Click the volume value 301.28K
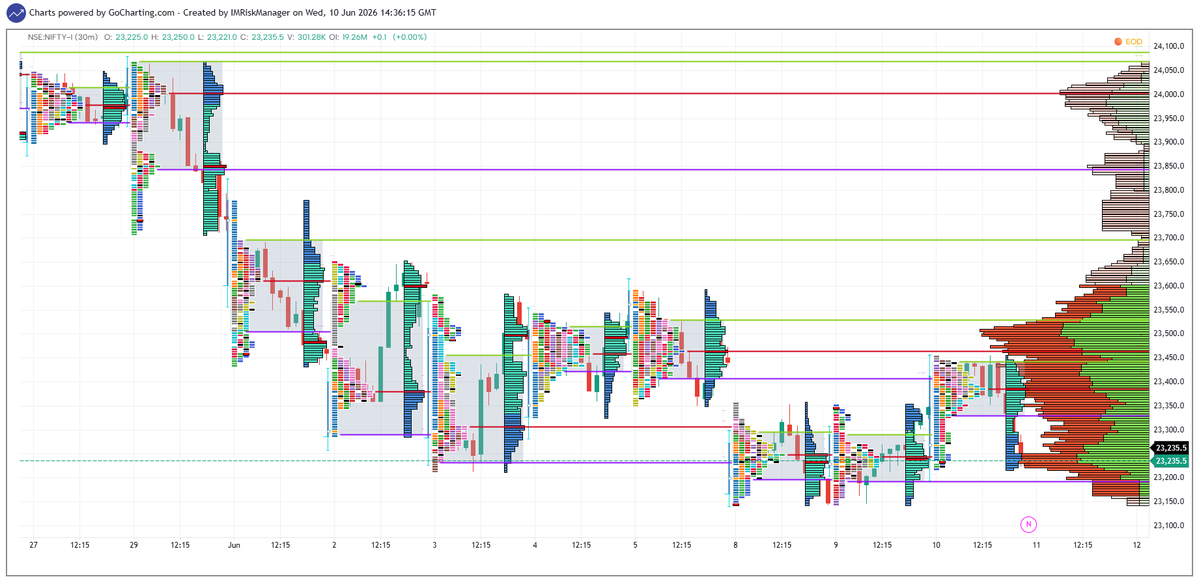1199x579 pixels. [x=311, y=37]
